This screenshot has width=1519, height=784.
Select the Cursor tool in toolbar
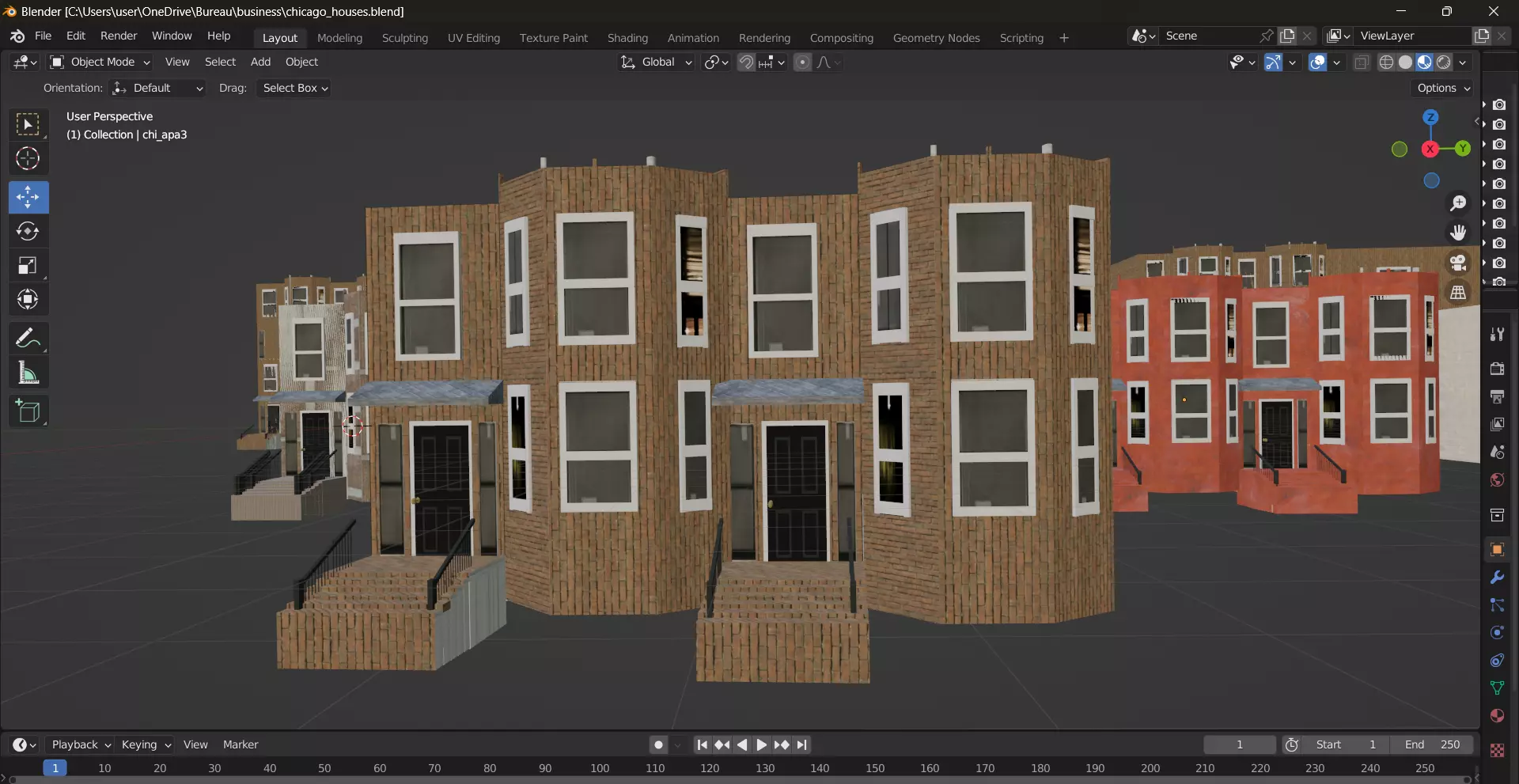point(28,159)
